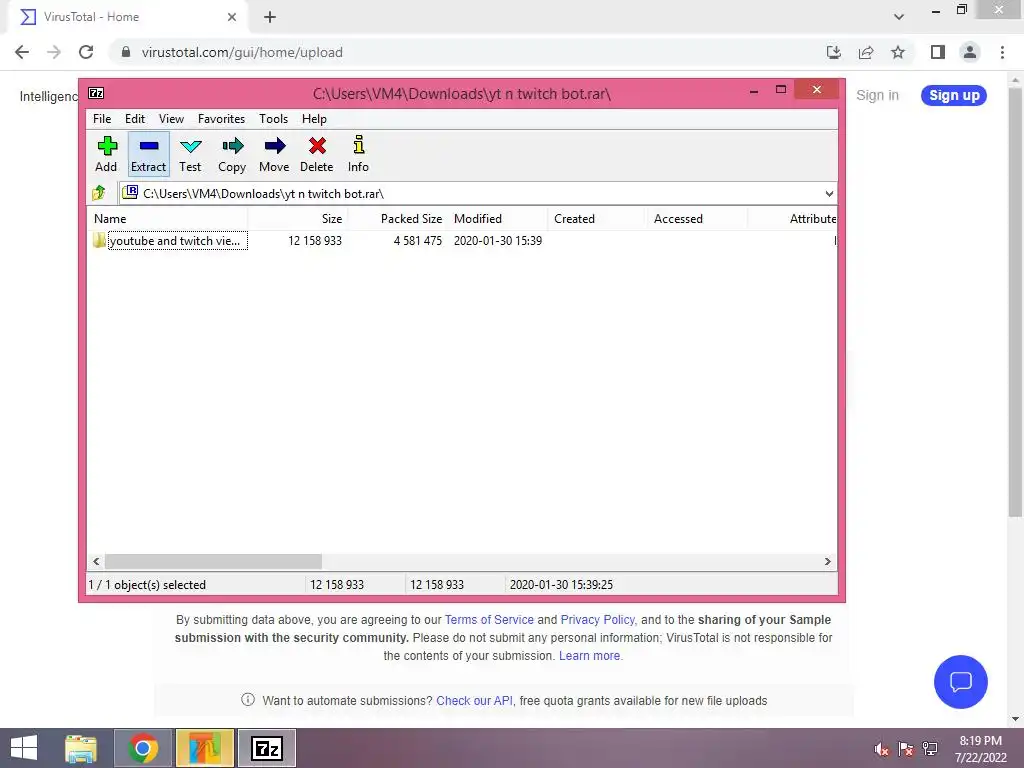Click folder icon of youtube and twitch item
The image size is (1024, 768).
click(x=99, y=240)
